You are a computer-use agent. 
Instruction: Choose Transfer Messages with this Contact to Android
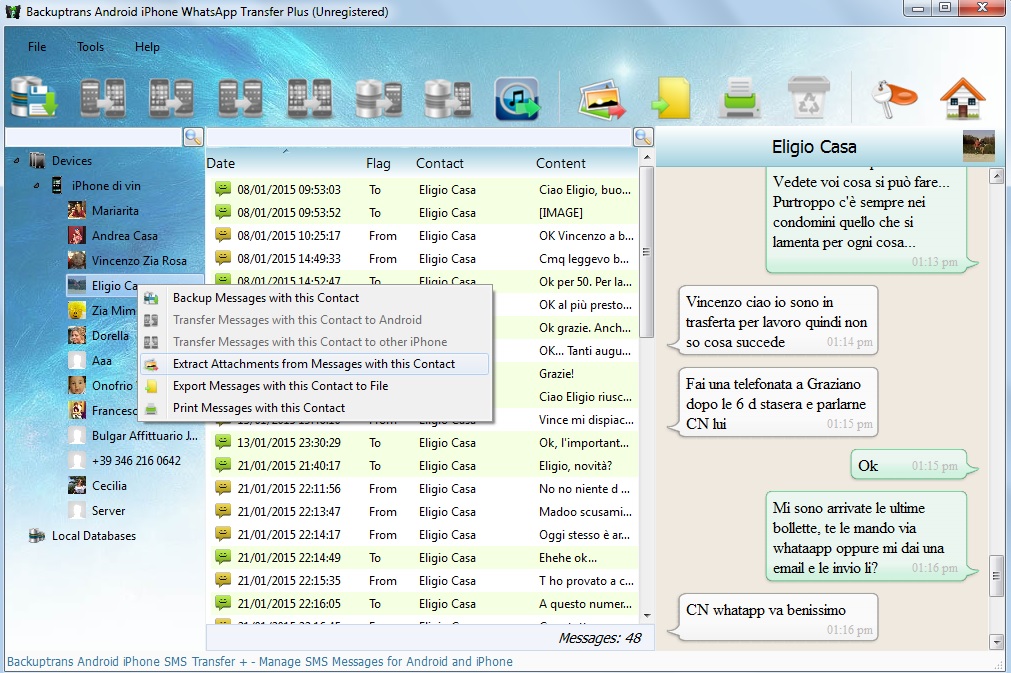pos(315,320)
